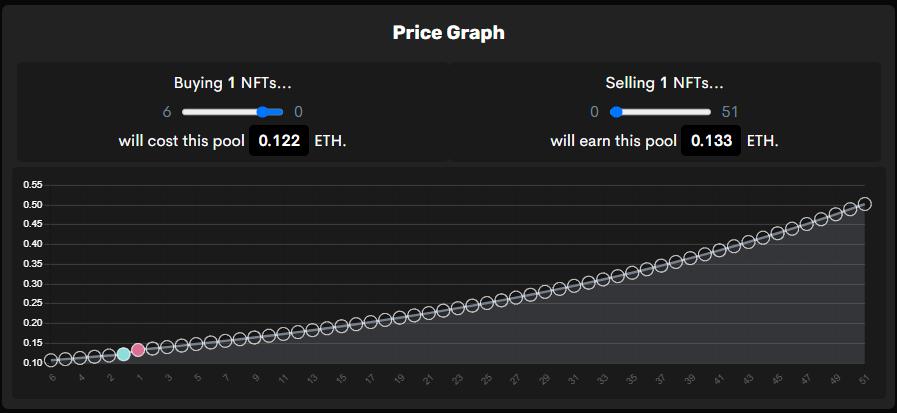
Task: Click the 0.122 ETH cost value field
Action: coord(279,141)
